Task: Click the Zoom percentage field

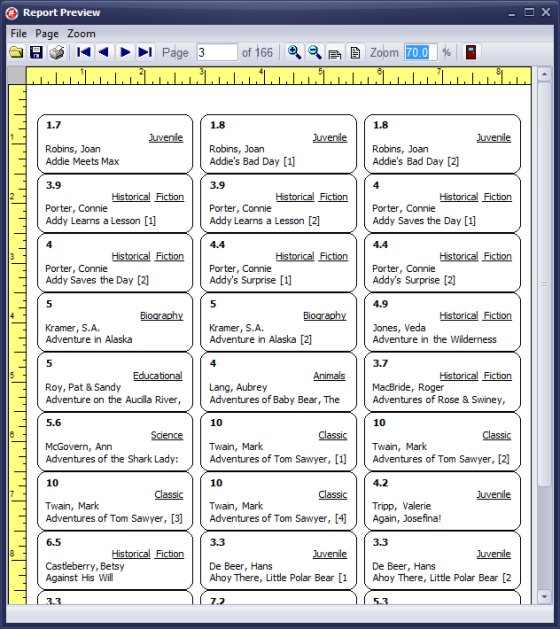Action: pos(420,53)
